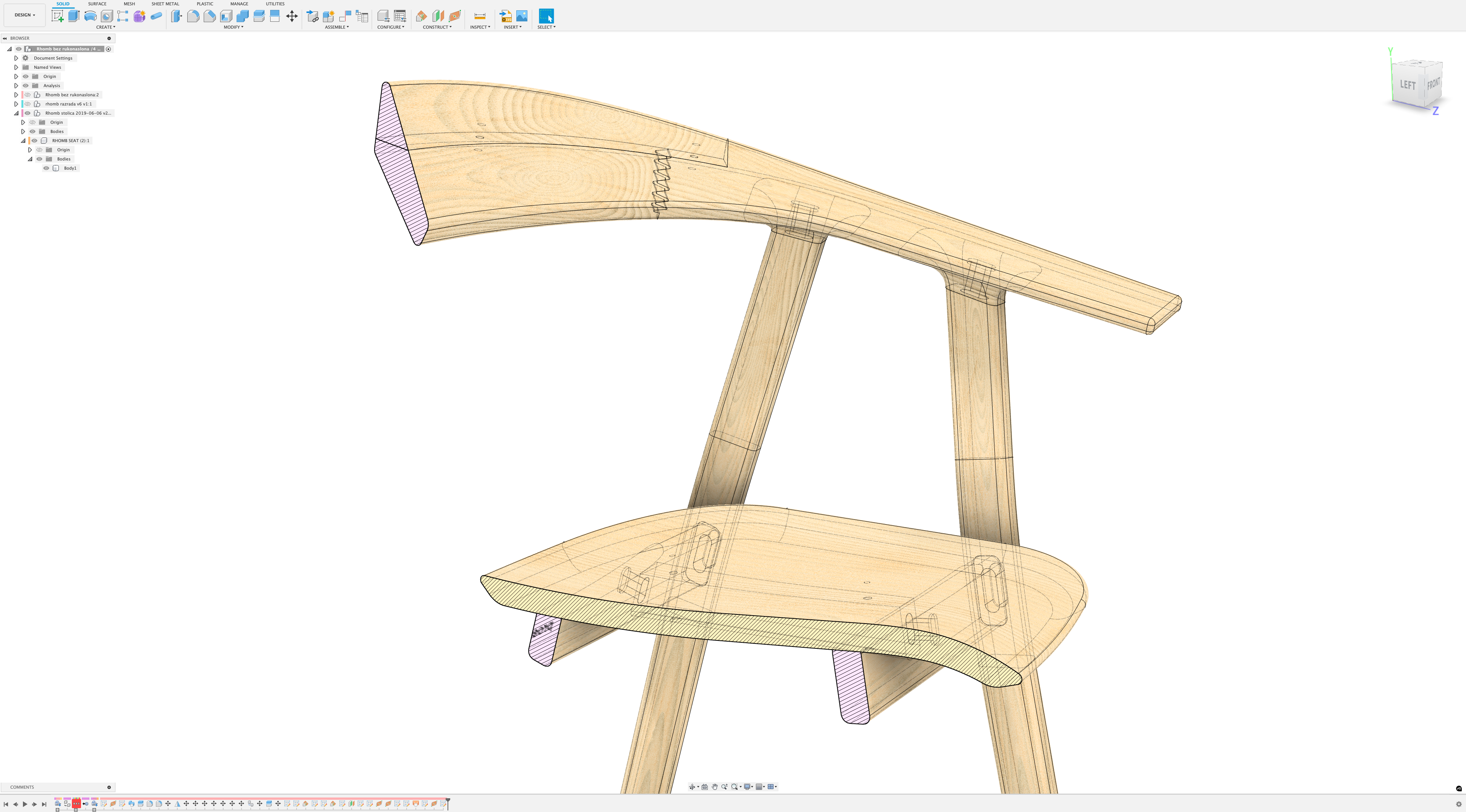Viewport: 1466px width, 812px height.
Task: Click the Insert SVG icon
Action: (x=505, y=16)
